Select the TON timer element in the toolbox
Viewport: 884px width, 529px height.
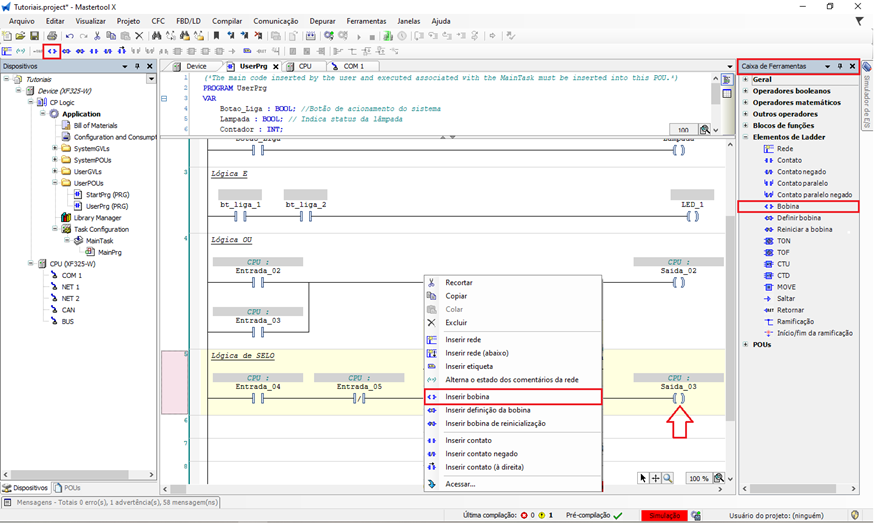click(x=783, y=241)
